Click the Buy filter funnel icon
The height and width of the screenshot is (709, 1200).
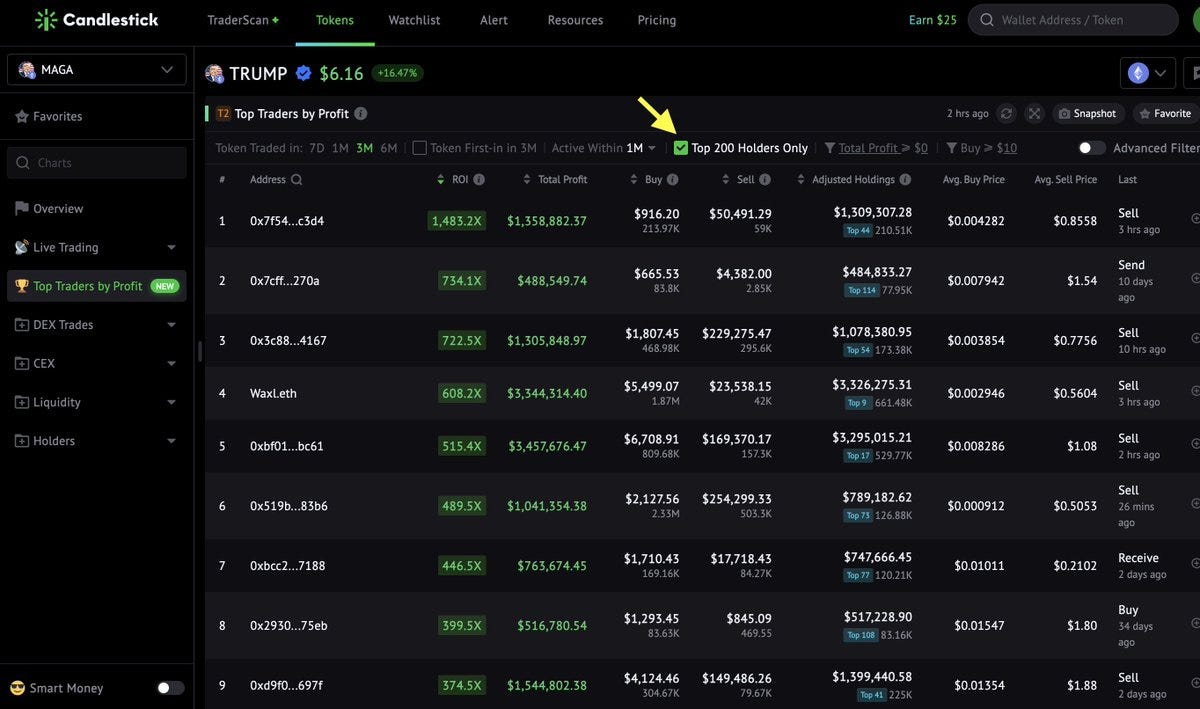click(951, 148)
